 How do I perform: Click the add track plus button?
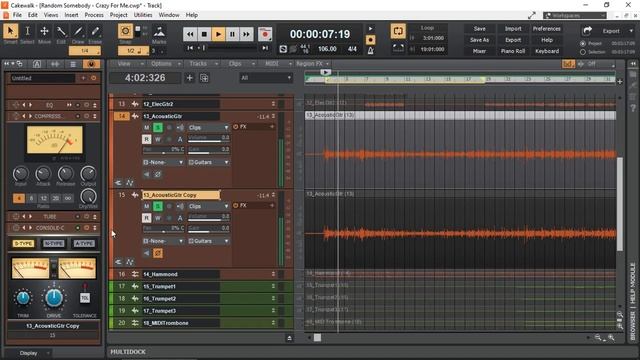[189, 78]
